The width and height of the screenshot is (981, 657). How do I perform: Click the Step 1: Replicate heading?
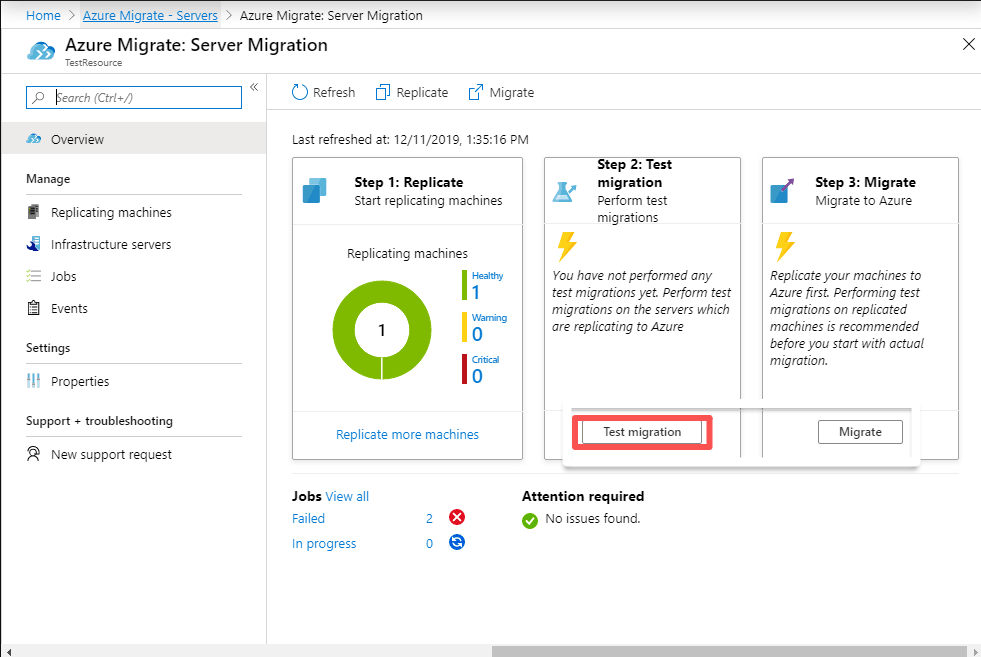click(409, 182)
